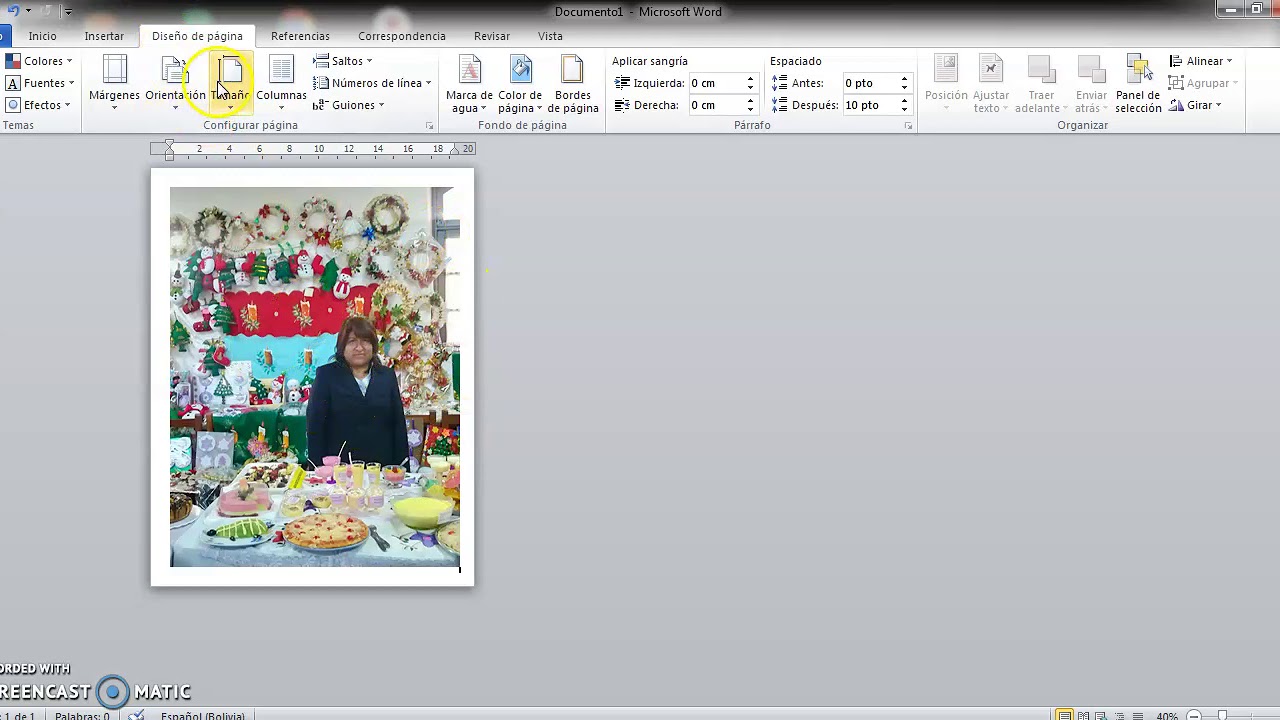Switch to Web Layout view
Screen dimensions: 1280x720
point(1101,715)
